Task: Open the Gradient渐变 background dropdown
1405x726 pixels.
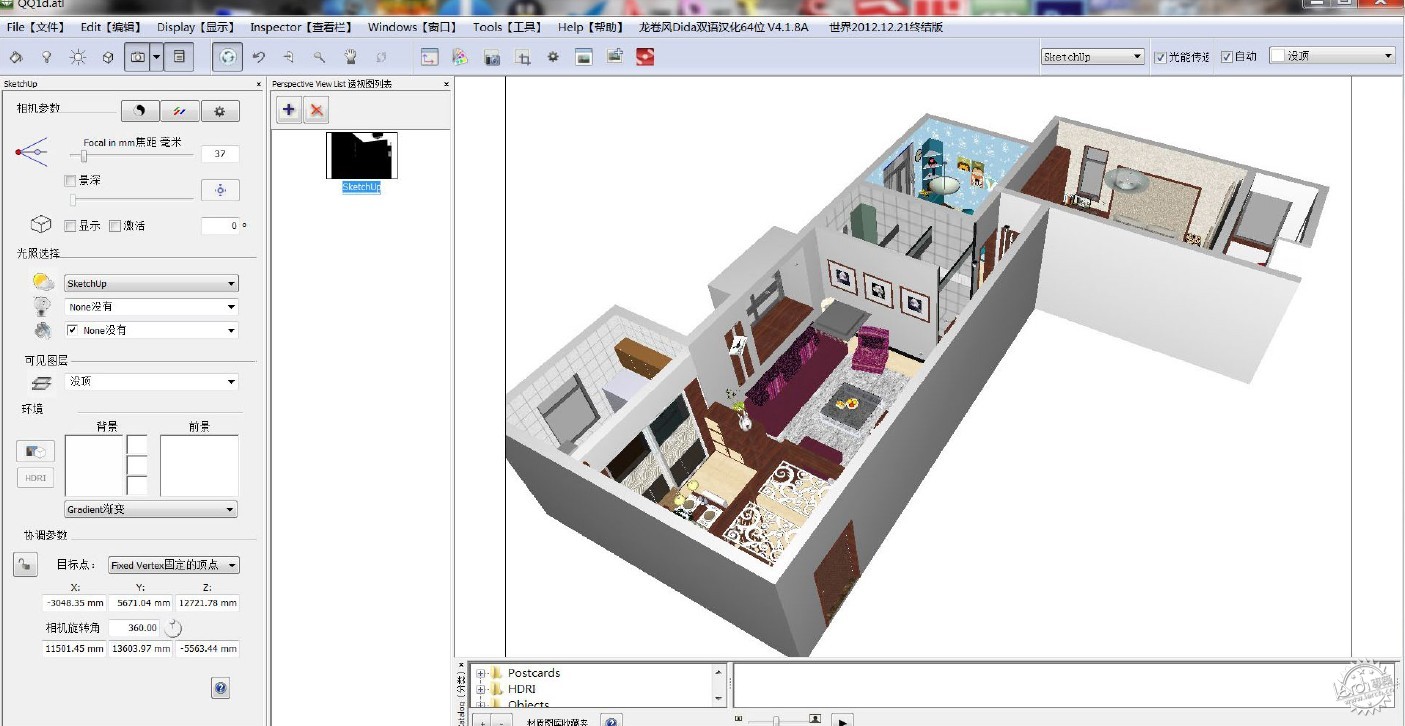Action: click(x=151, y=509)
